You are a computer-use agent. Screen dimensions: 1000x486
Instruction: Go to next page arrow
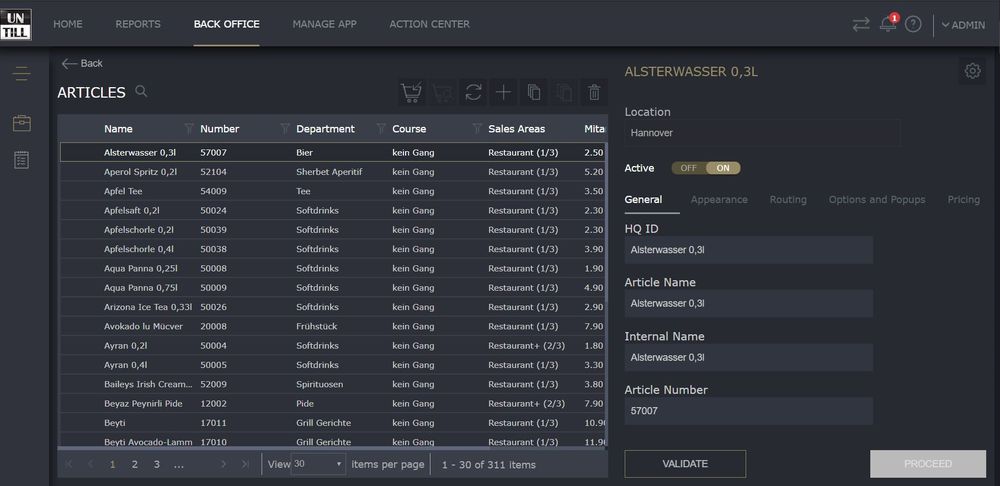coord(224,464)
